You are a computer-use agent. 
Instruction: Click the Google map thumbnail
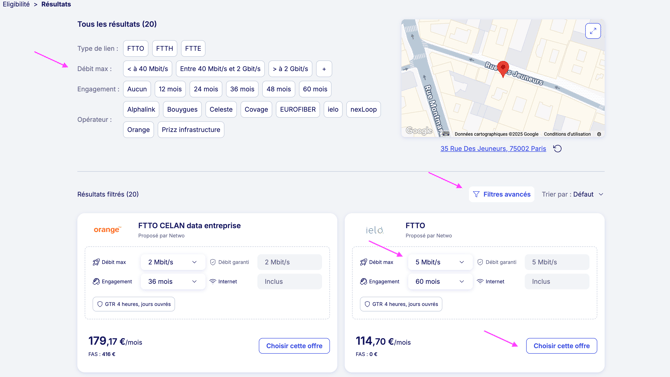(x=502, y=78)
